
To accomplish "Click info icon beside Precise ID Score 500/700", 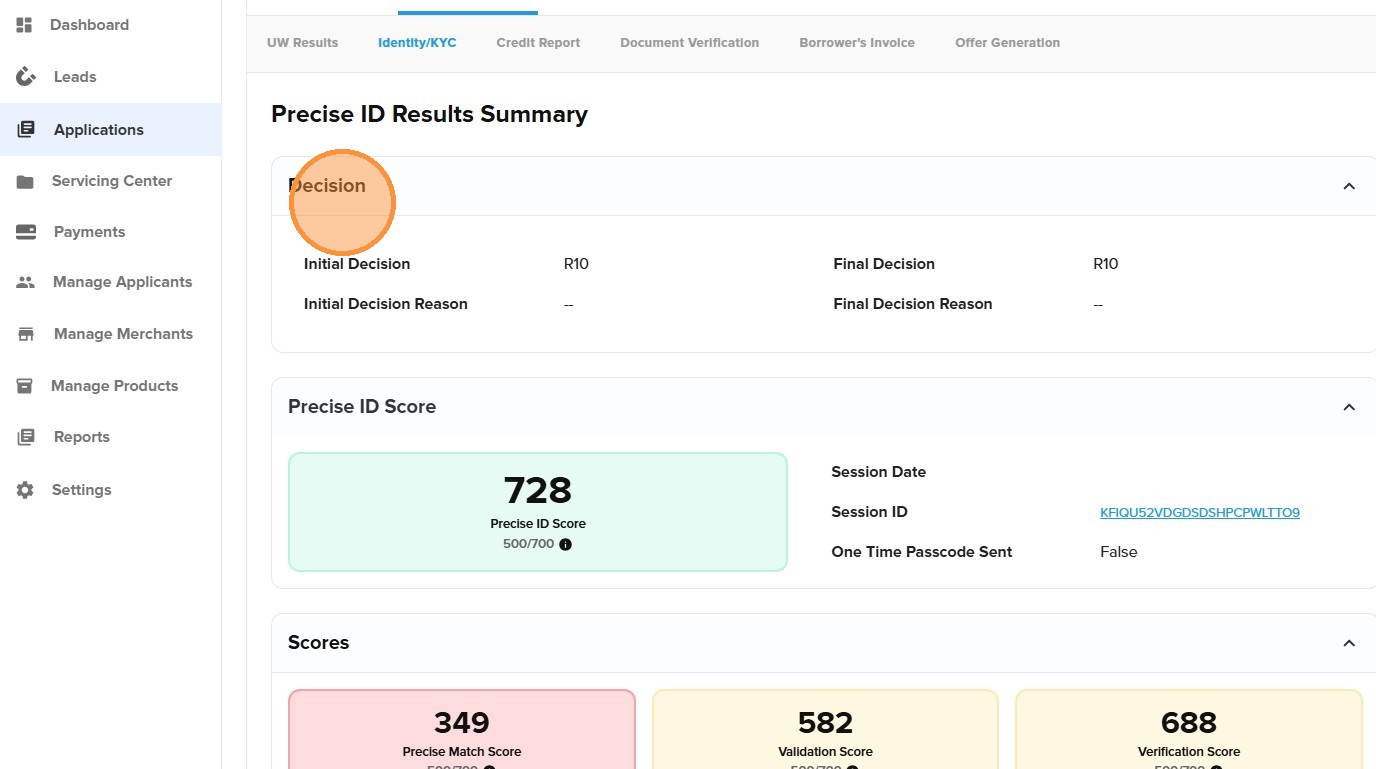I will pos(565,545).
